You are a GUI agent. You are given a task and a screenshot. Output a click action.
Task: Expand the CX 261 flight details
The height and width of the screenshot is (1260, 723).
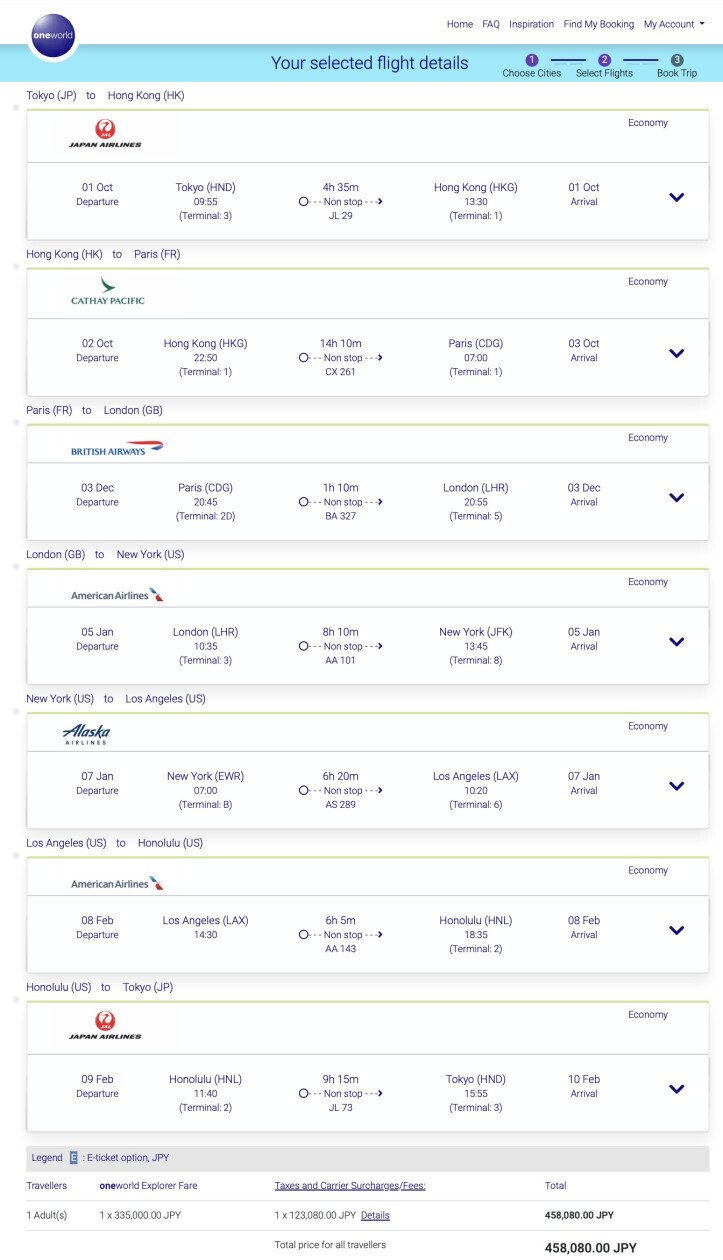(x=676, y=353)
